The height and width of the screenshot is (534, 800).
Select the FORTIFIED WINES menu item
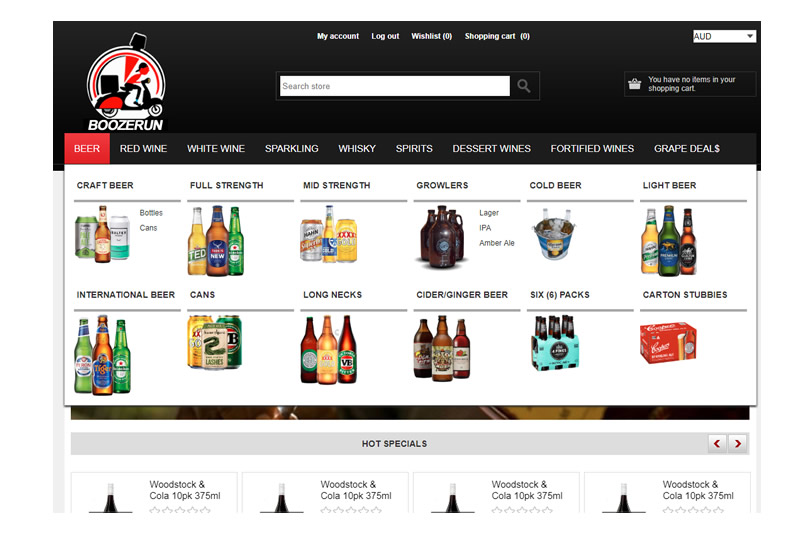[x=592, y=148]
